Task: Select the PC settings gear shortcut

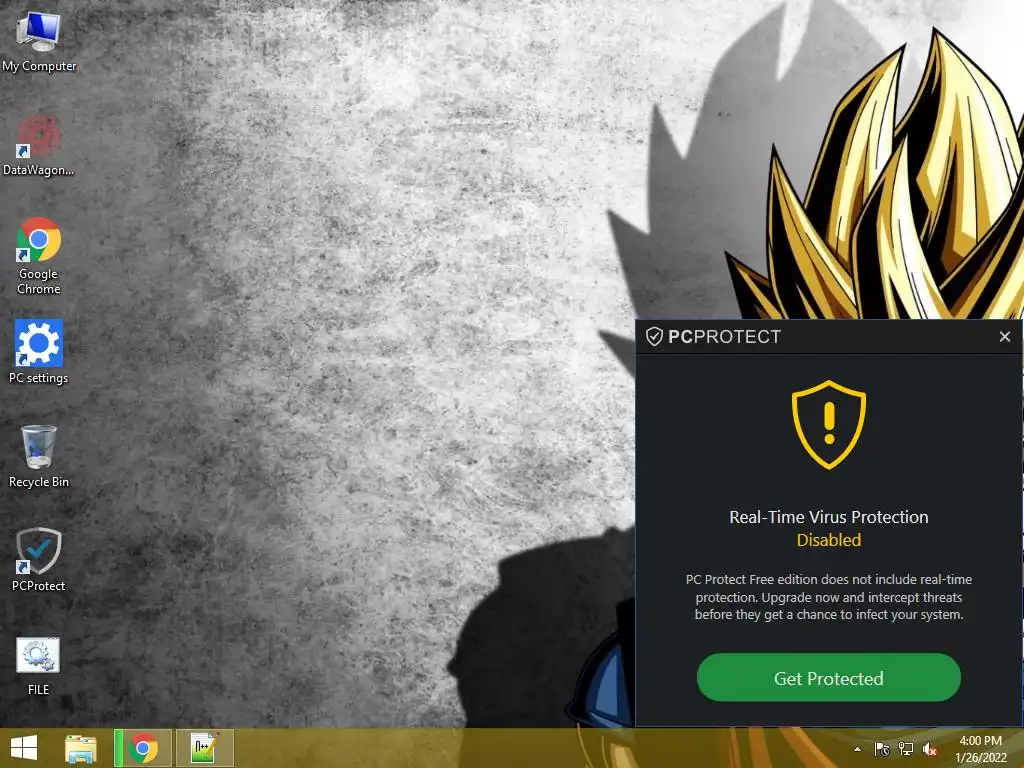Action: coord(39,351)
